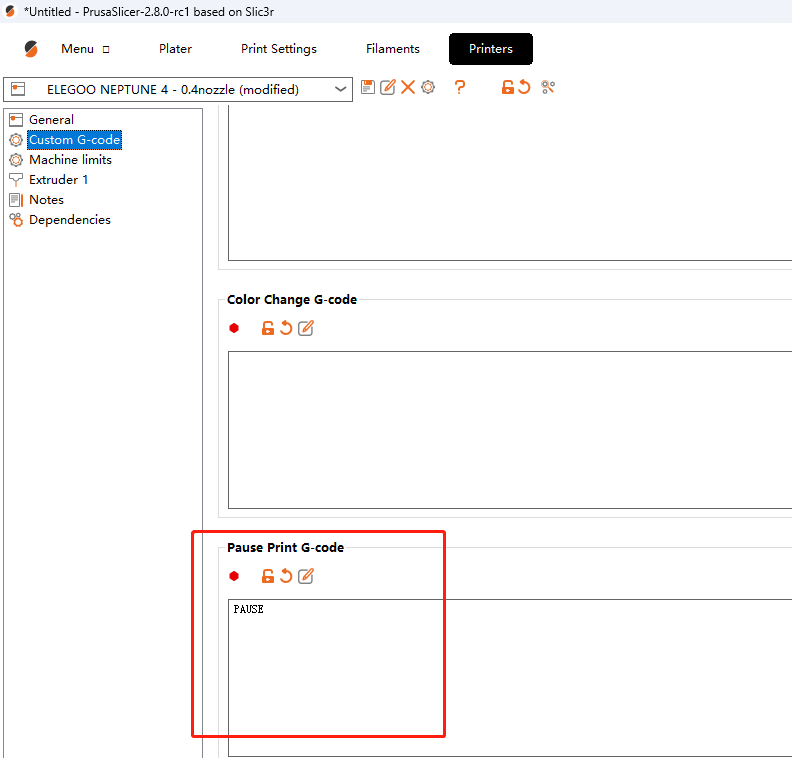Toggle the red mode marker for Pause Print
792x758 pixels.
tap(234, 576)
